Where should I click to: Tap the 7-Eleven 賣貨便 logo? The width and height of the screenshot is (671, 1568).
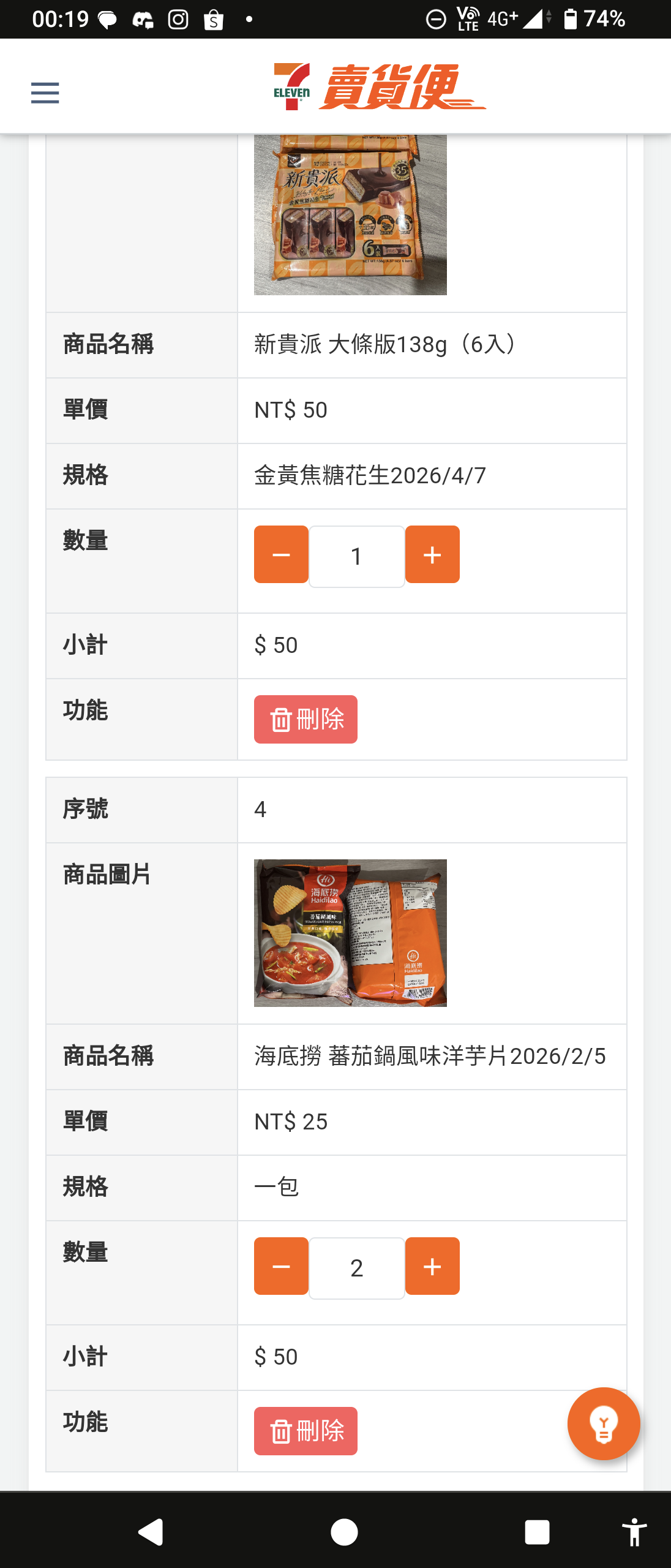coord(380,87)
